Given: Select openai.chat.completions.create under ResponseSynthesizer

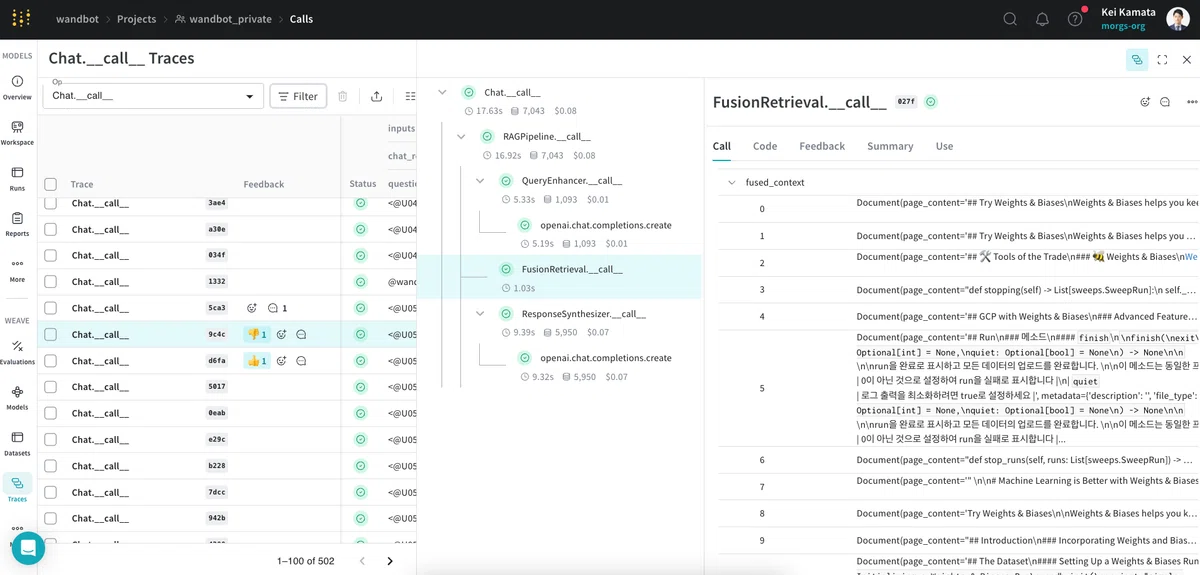Looking at the screenshot, I should click(606, 358).
